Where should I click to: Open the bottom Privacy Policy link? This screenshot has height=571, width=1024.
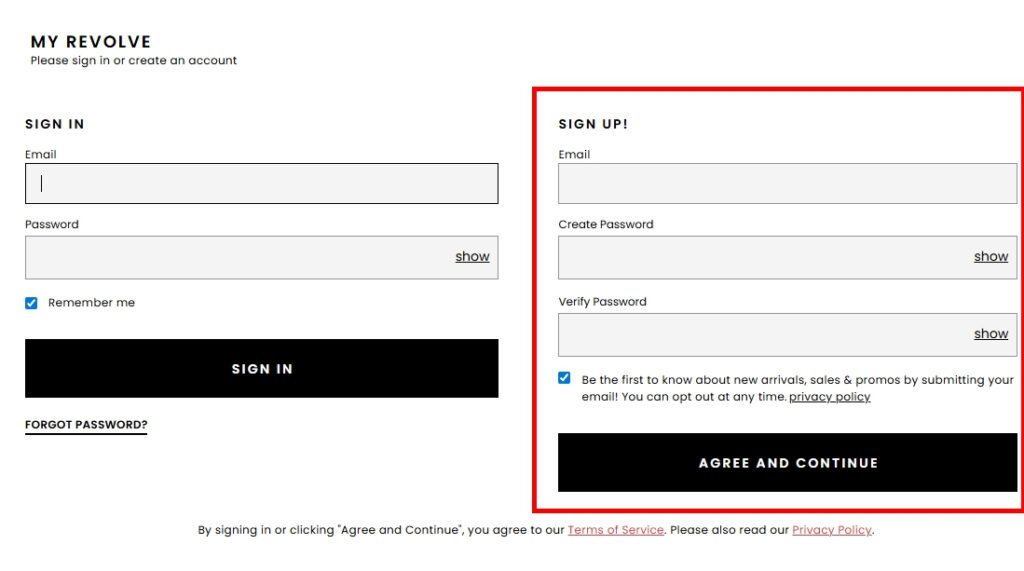[832, 530]
